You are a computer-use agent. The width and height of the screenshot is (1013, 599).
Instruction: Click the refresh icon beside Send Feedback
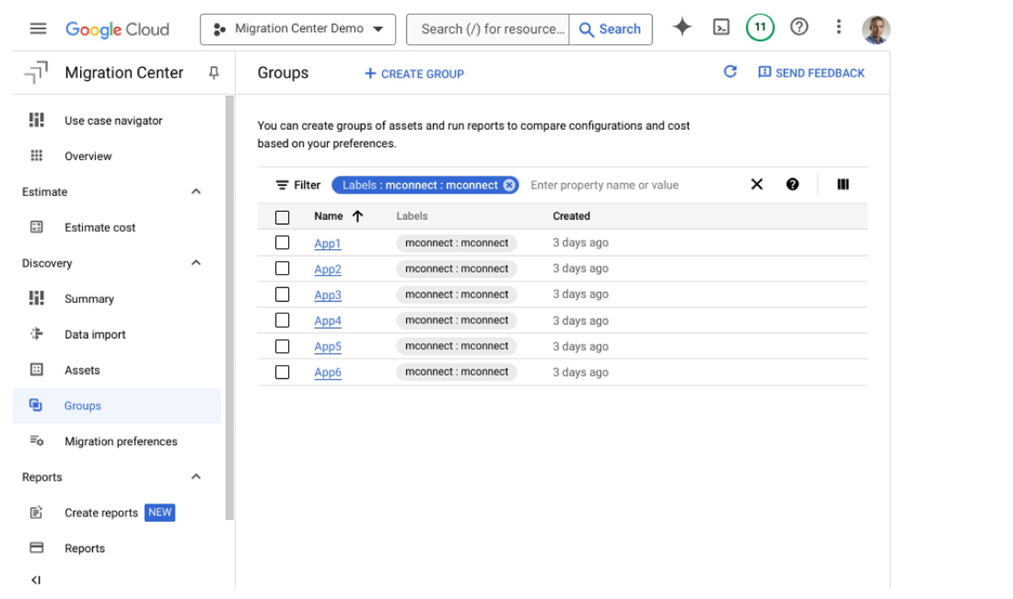coord(730,72)
